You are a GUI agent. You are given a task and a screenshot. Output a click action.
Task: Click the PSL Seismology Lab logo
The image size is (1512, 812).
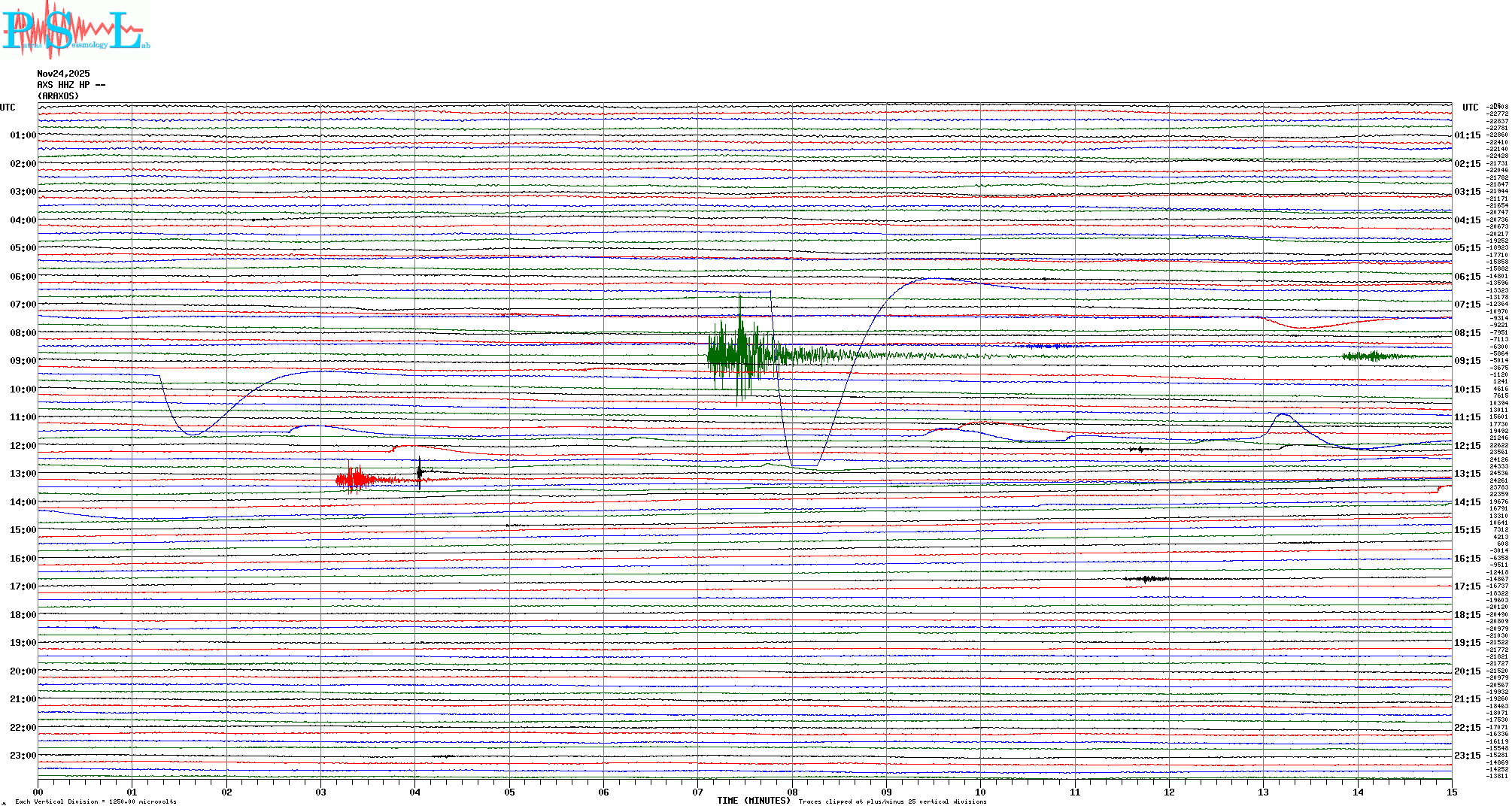[75, 30]
